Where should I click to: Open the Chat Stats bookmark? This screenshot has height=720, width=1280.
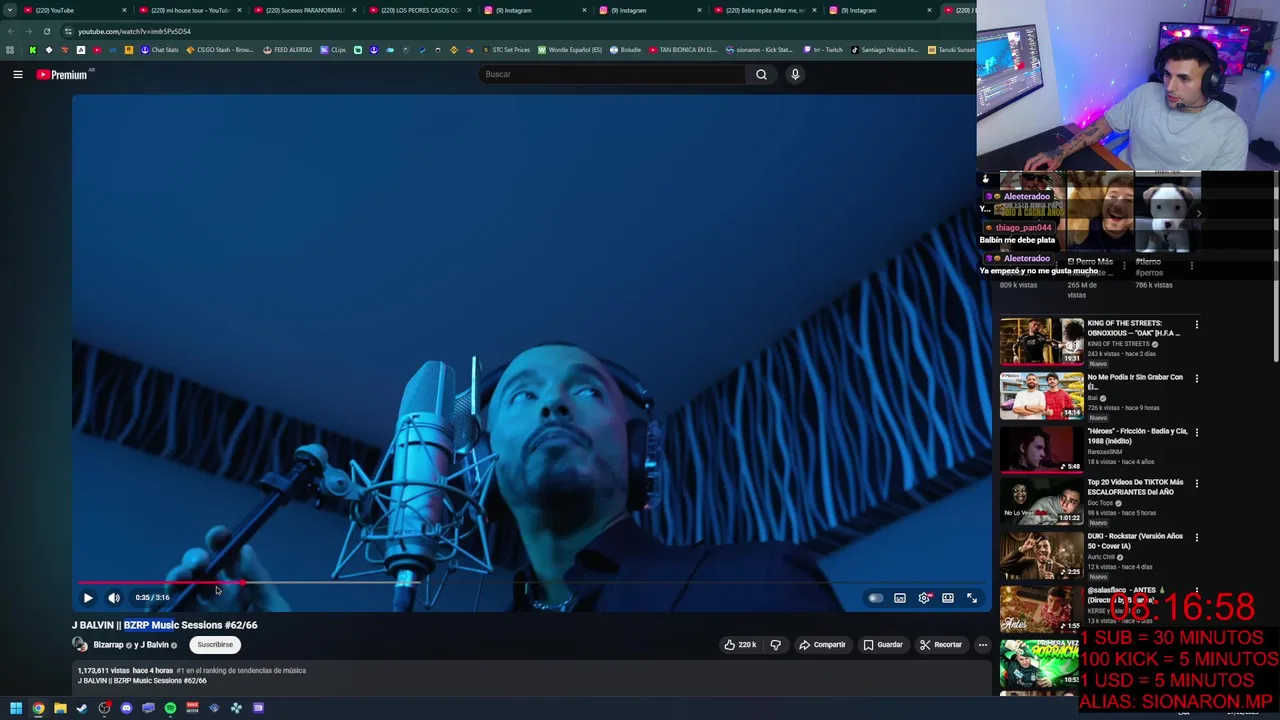pos(159,50)
